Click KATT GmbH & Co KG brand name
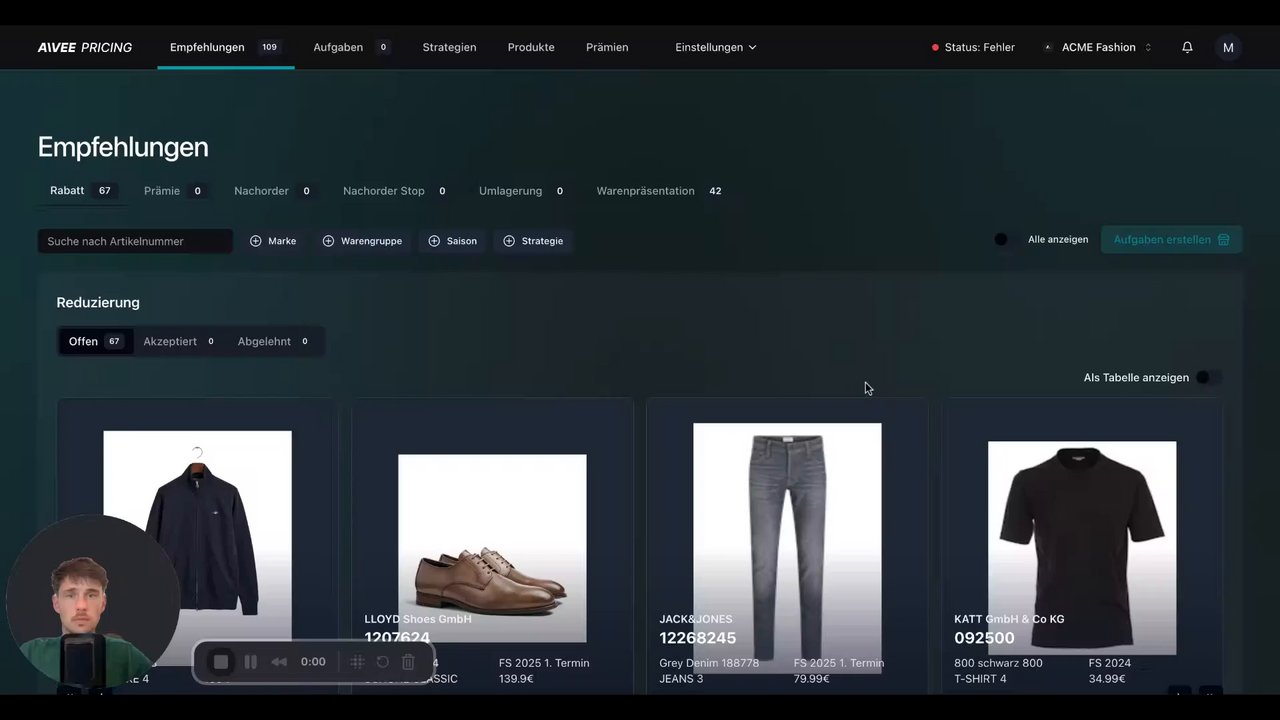The height and width of the screenshot is (720, 1280). tap(1009, 619)
